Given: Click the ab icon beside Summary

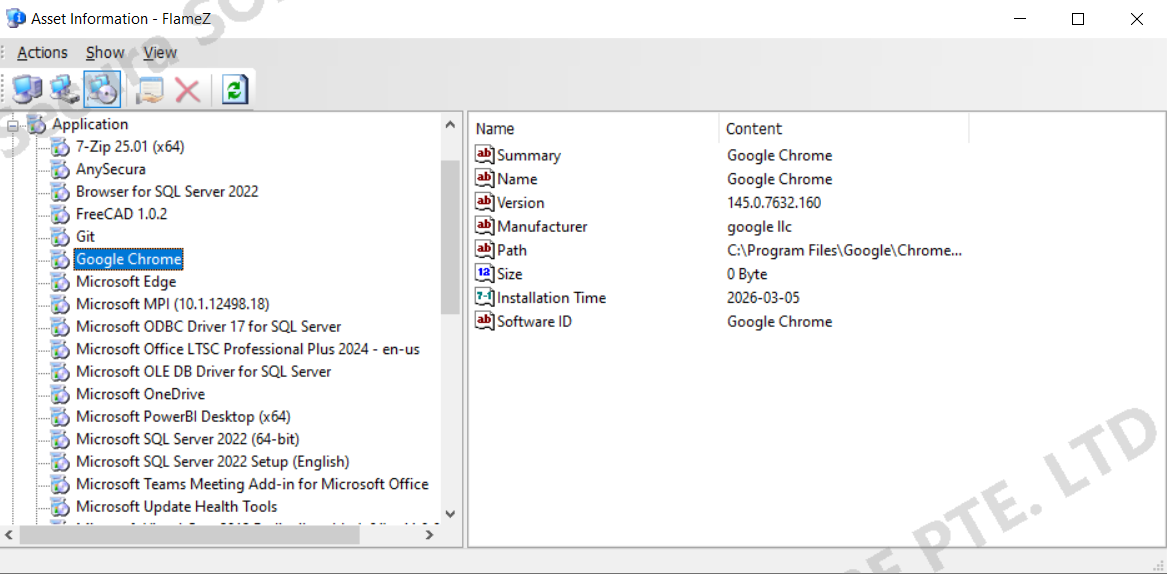Looking at the screenshot, I should coord(485,155).
